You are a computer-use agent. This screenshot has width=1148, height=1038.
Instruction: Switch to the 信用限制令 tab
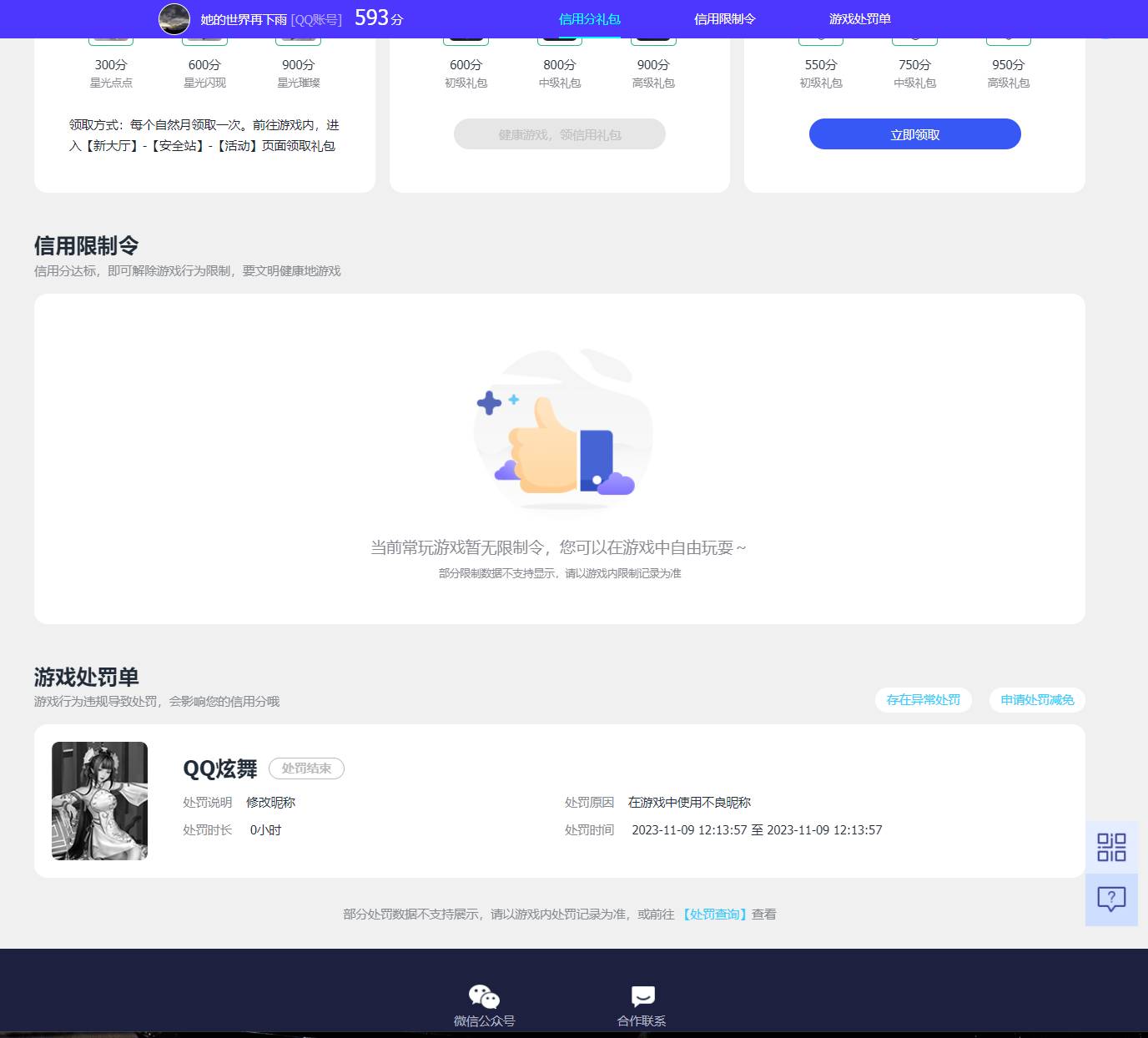(x=724, y=18)
